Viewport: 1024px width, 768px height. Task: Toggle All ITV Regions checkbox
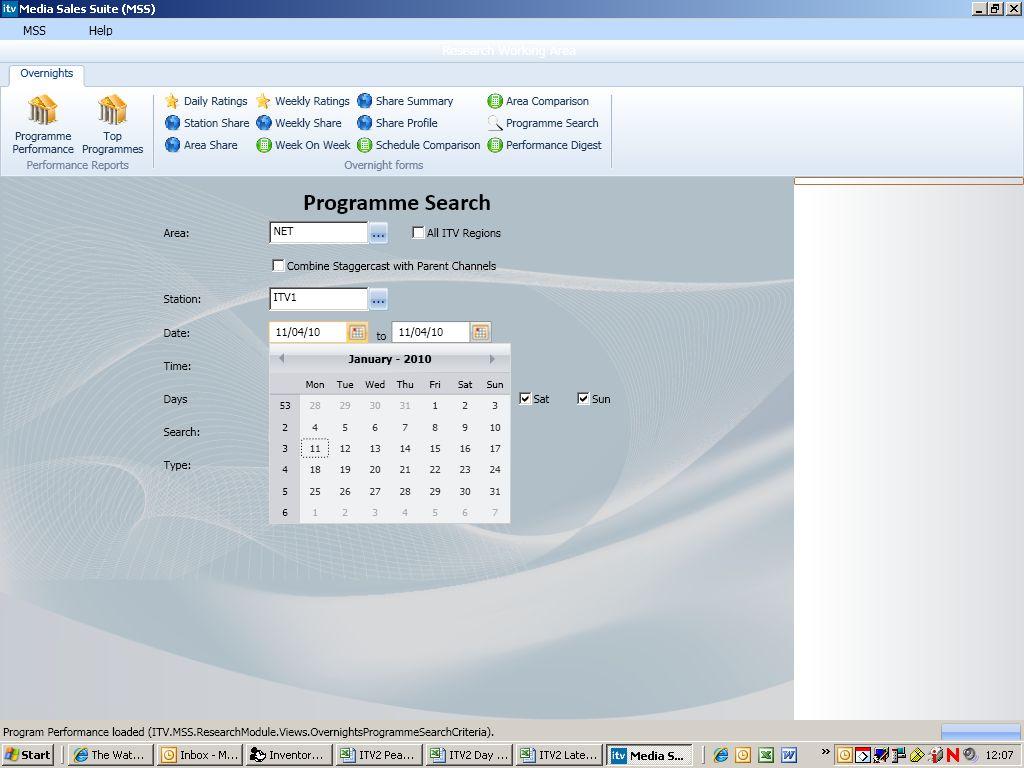pos(419,232)
